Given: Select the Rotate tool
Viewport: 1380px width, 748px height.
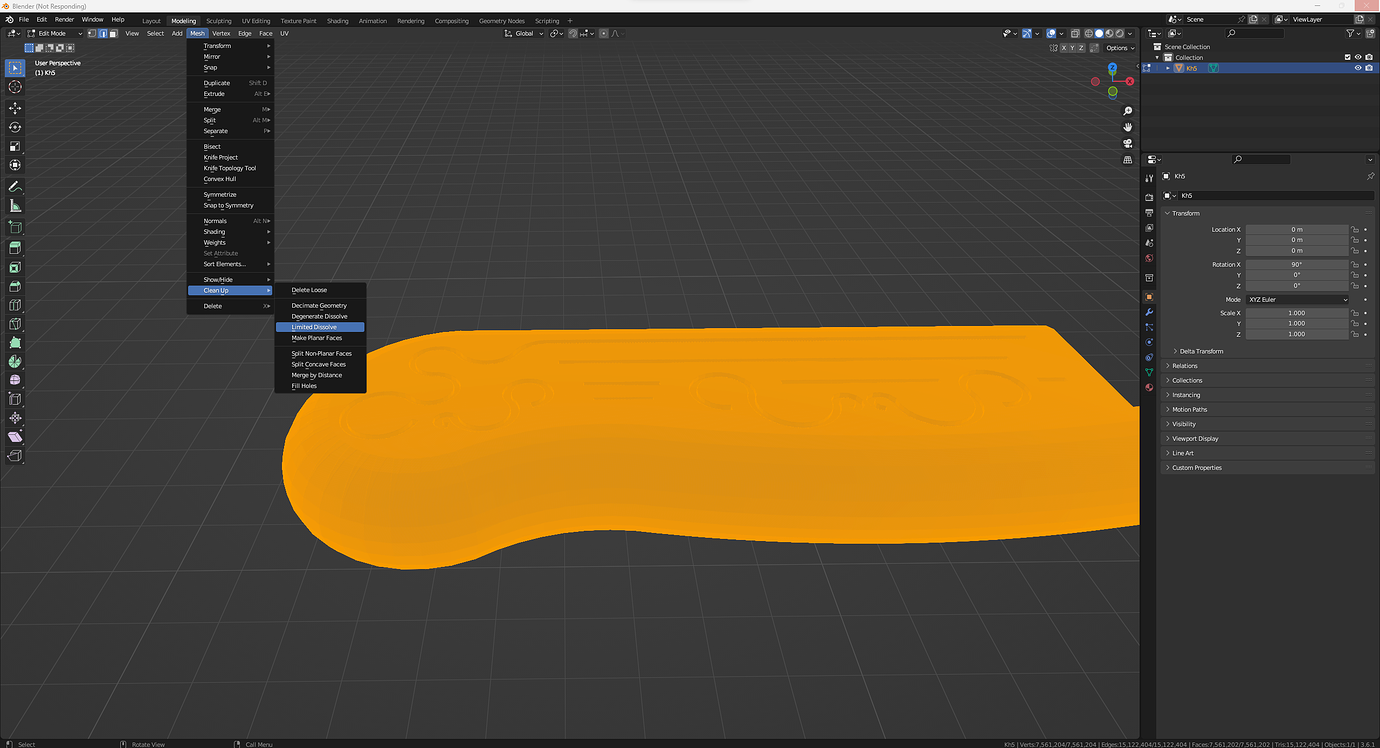Looking at the screenshot, I should pos(15,127).
